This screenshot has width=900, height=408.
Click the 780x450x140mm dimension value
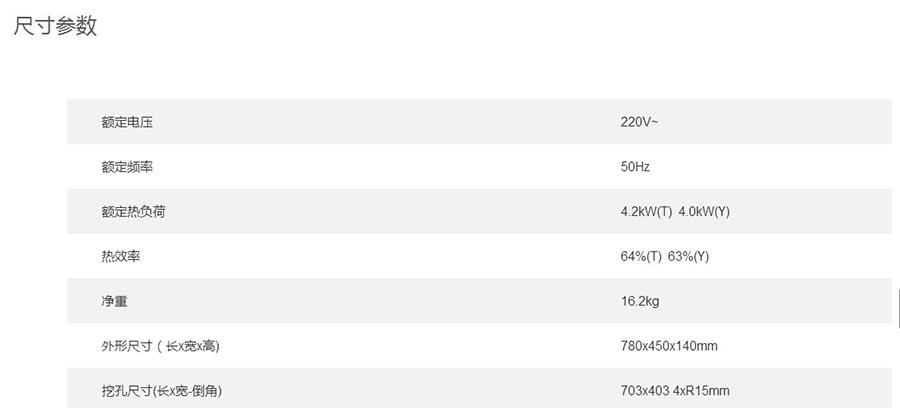tap(669, 346)
